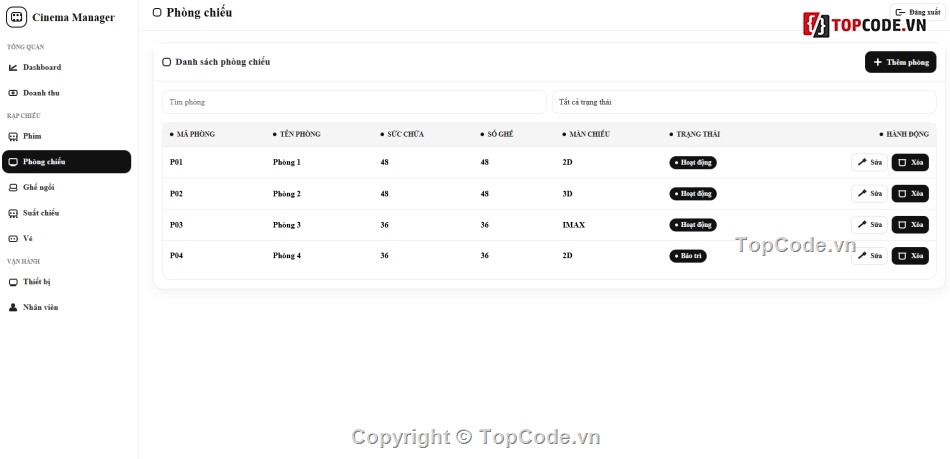Click the Hoạt động badge for P03

coord(693,225)
